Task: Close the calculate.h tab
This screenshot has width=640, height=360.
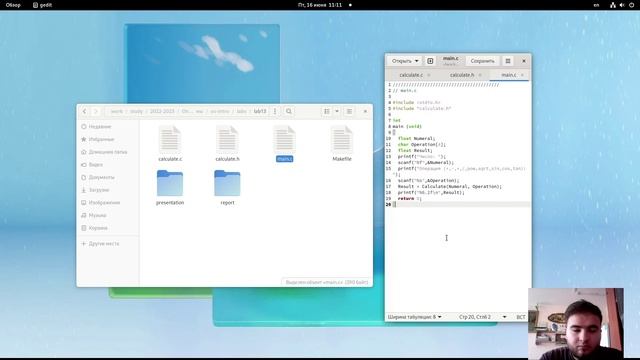Action: tap(480, 75)
